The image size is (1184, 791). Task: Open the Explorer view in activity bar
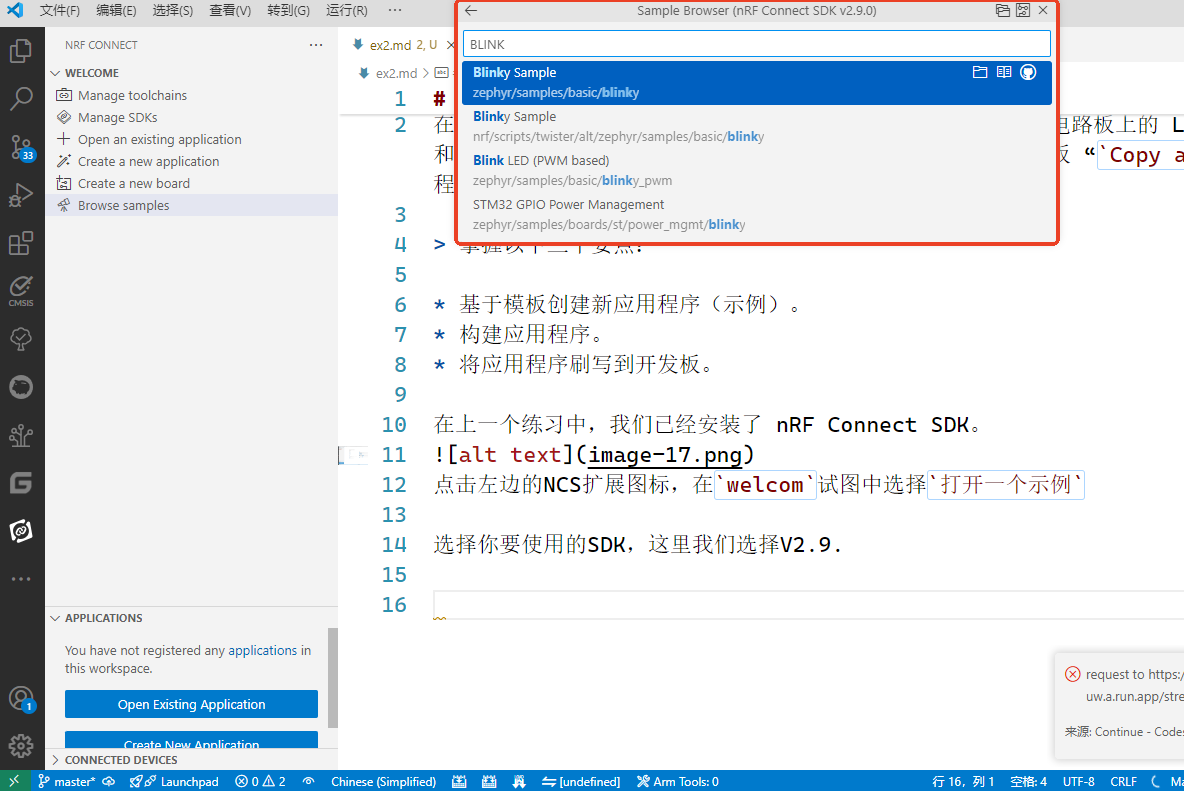pos(21,51)
